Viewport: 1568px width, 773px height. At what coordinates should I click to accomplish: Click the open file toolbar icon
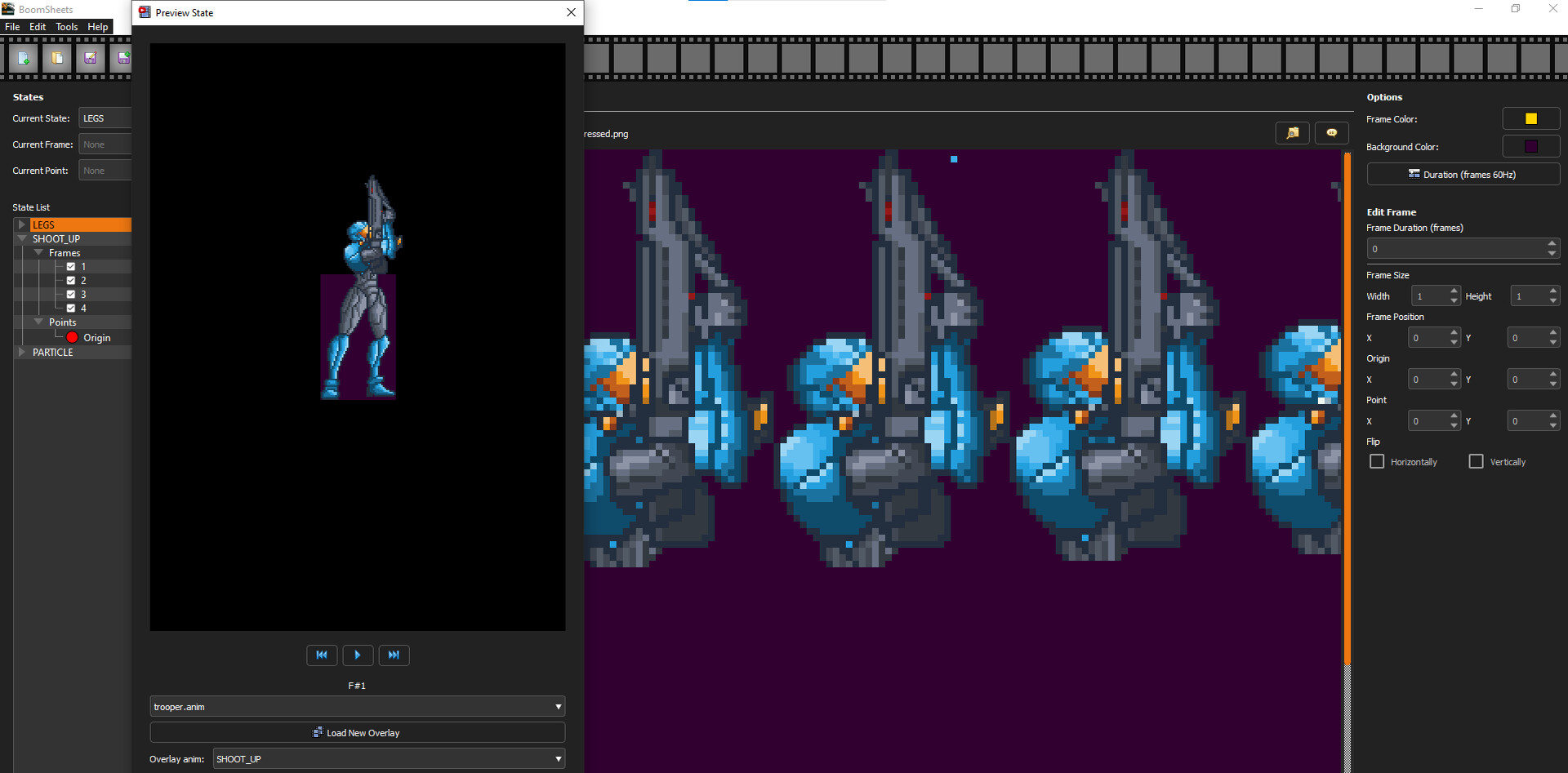coord(57,58)
